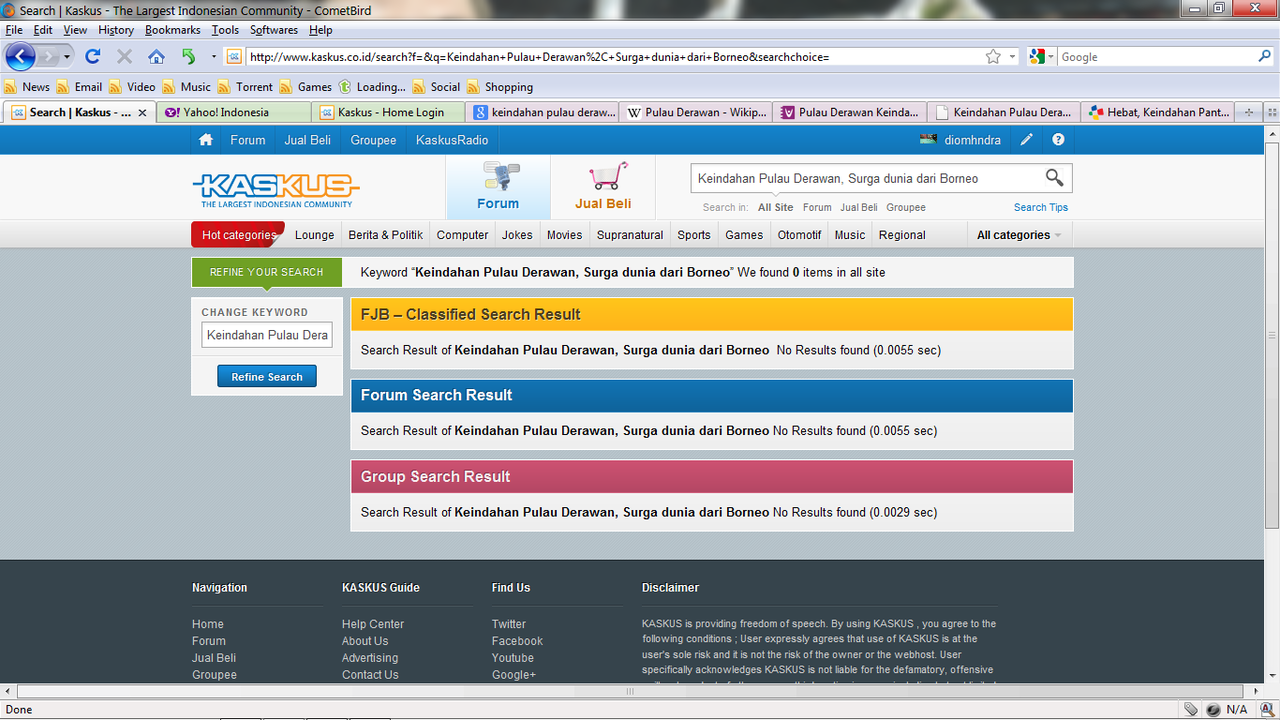
Task: Go back using the browser back arrow
Action: coord(20,56)
